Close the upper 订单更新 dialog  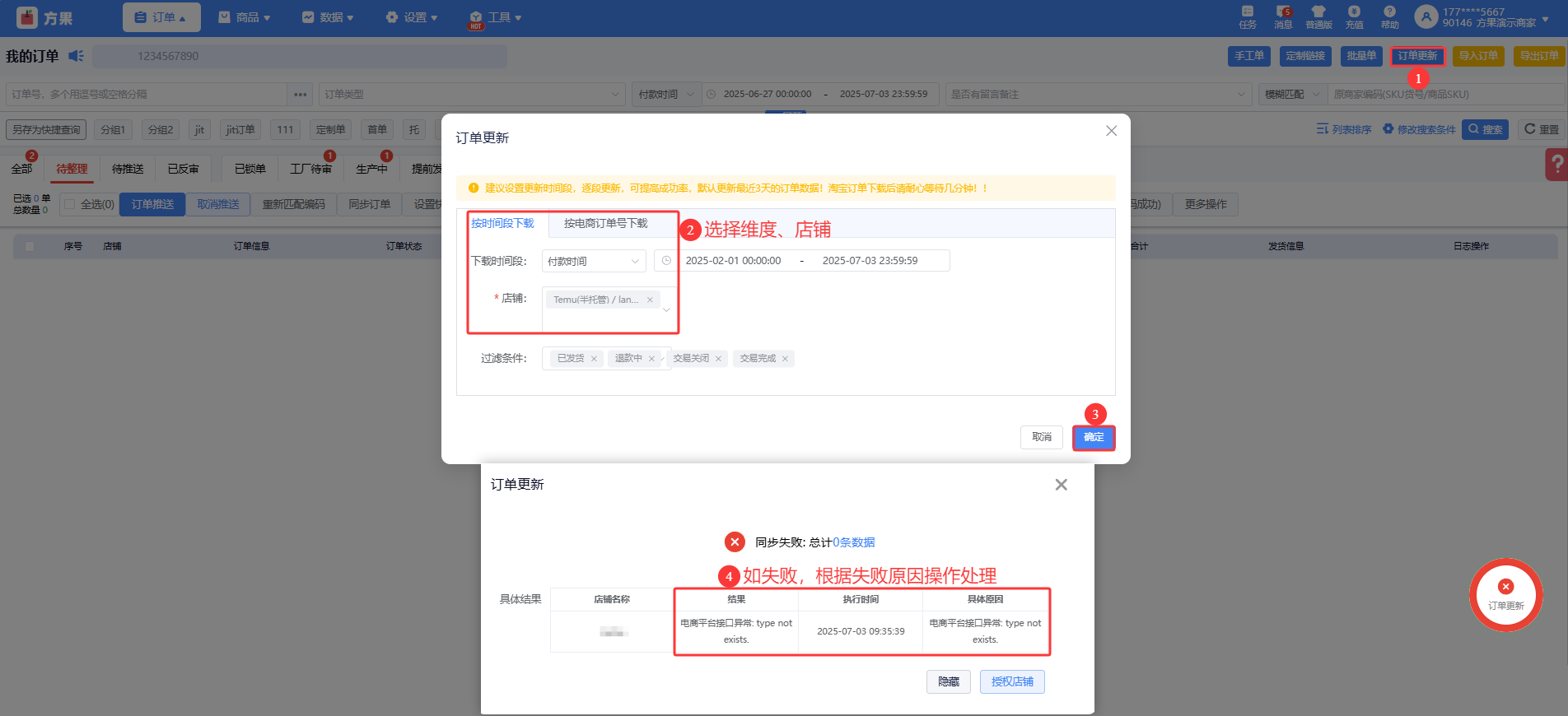point(1111,131)
